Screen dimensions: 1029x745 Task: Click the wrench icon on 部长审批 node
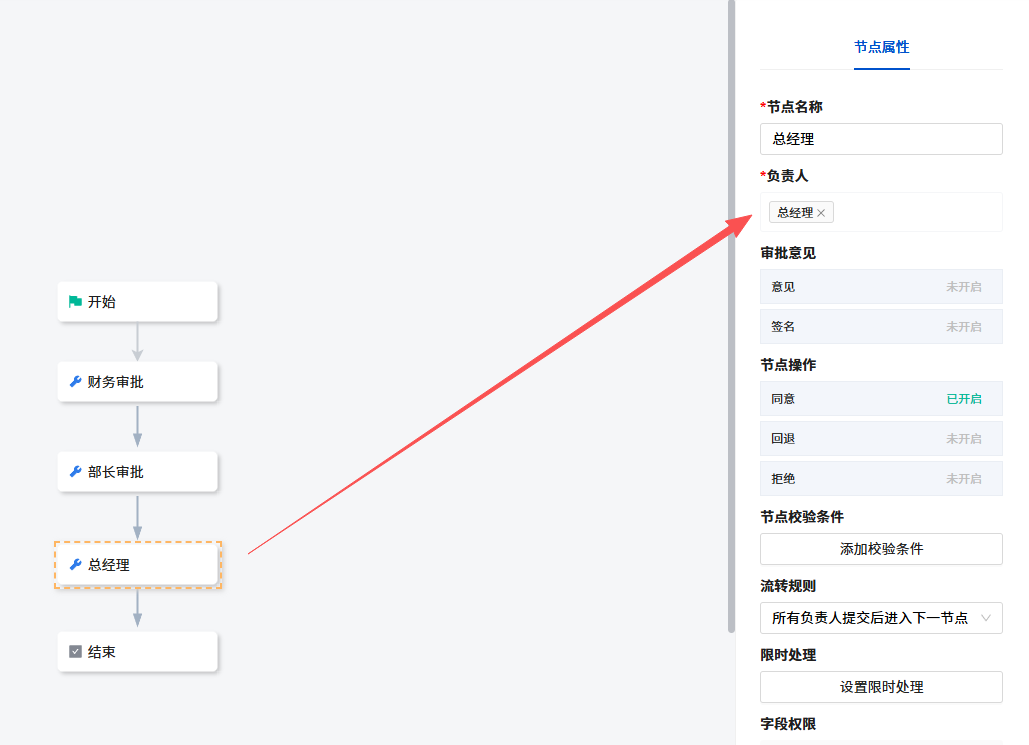[75, 471]
